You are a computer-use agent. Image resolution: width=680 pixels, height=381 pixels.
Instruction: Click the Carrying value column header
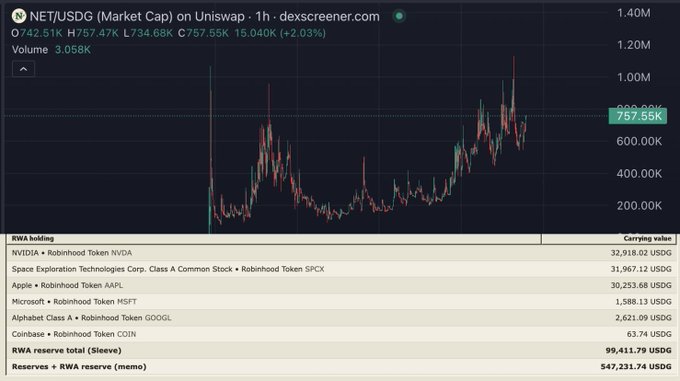(x=647, y=238)
